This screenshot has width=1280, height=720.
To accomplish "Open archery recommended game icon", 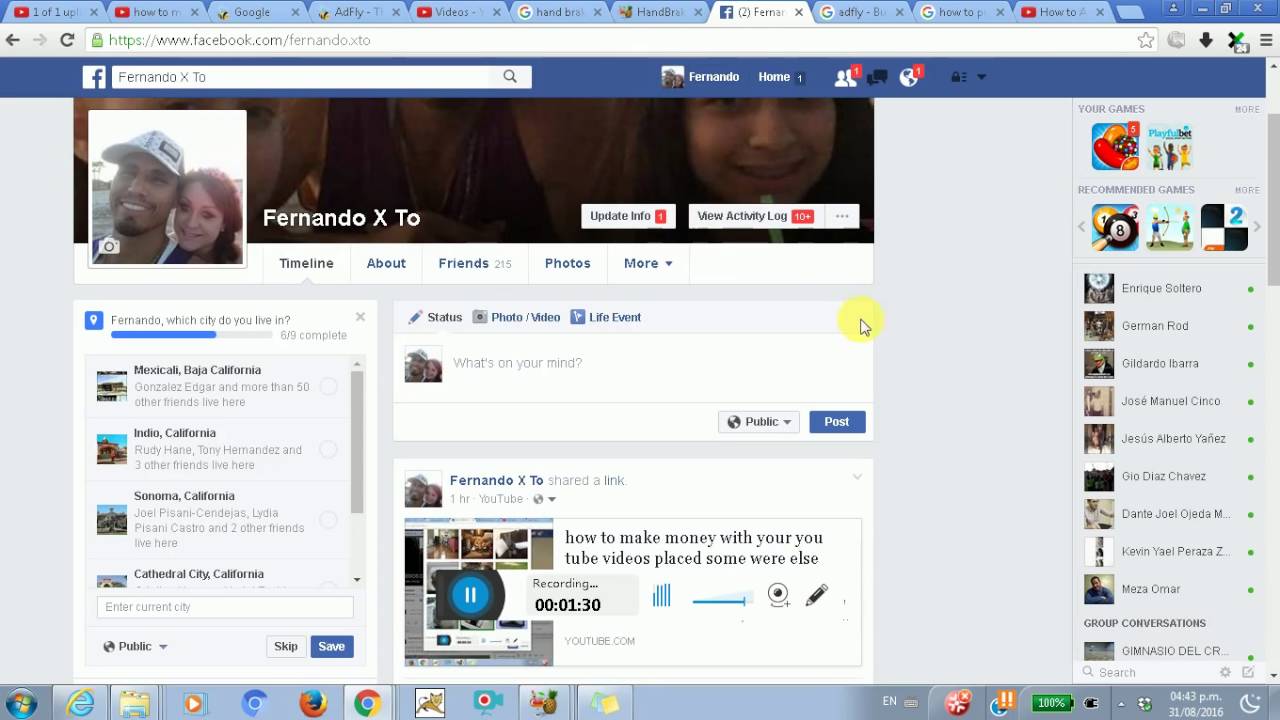I will point(1169,228).
